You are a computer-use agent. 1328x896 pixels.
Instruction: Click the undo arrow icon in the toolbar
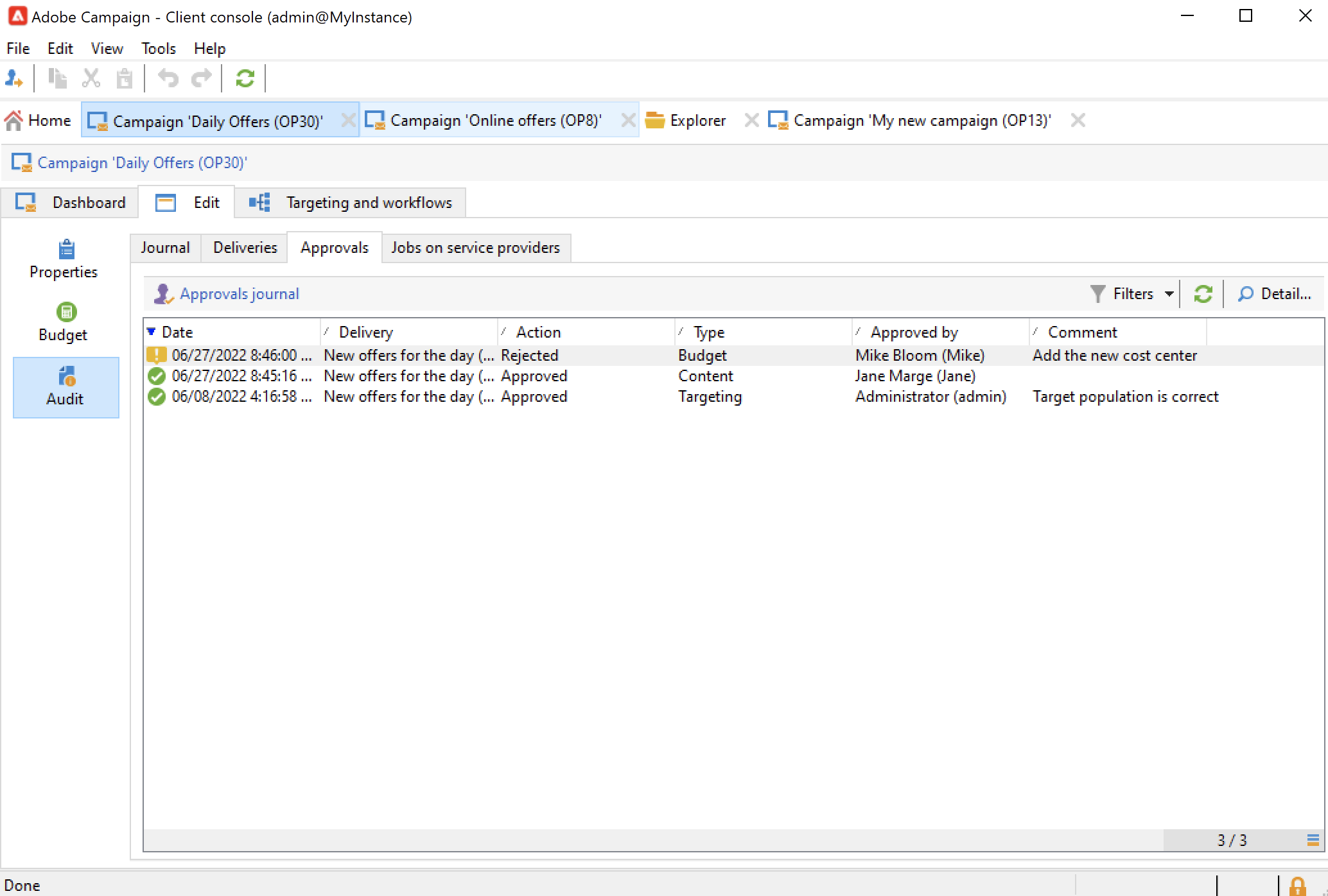click(168, 78)
